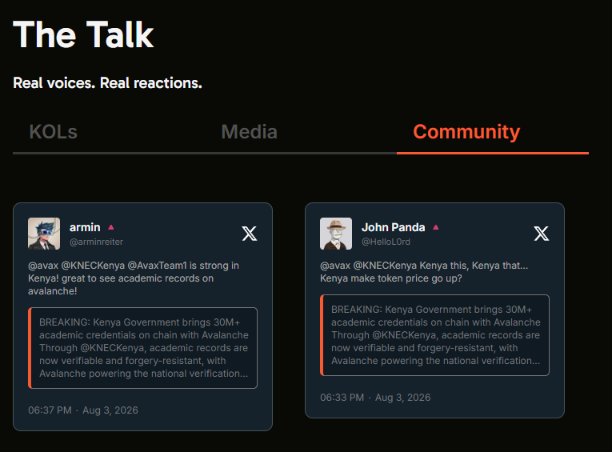
Task: Switch to the KOLs tab
Action: [53, 132]
